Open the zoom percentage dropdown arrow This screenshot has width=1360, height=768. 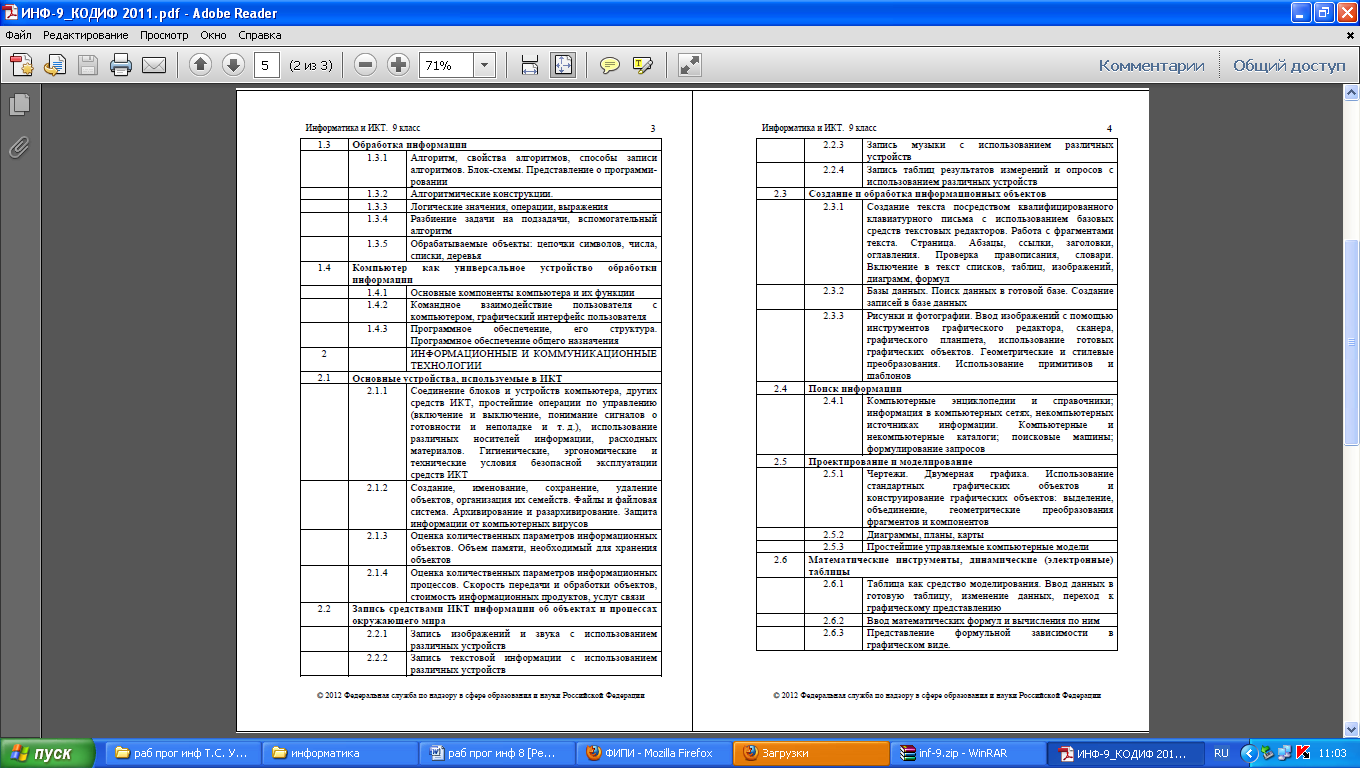coord(485,65)
